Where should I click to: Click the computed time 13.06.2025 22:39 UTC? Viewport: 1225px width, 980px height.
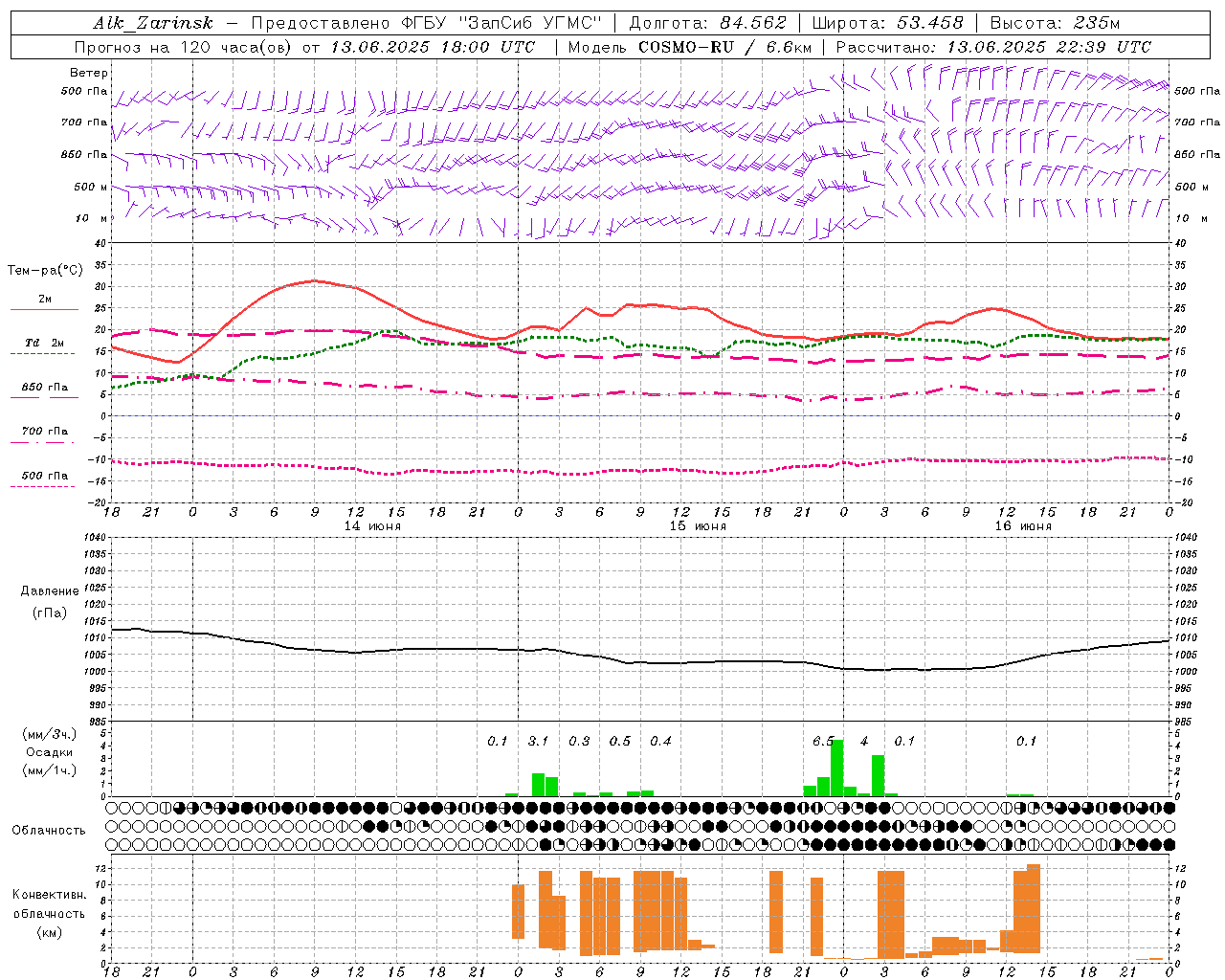click(x=1049, y=47)
